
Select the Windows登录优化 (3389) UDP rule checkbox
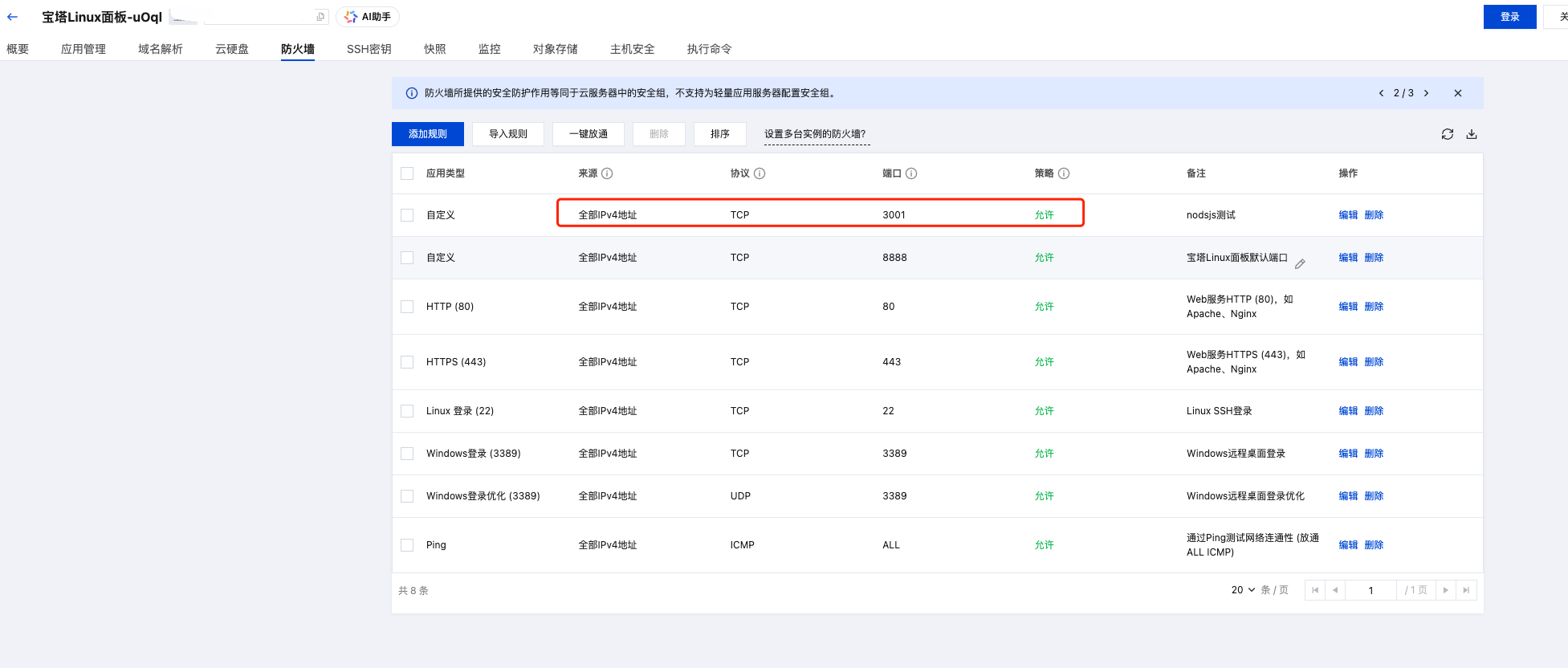point(407,496)
